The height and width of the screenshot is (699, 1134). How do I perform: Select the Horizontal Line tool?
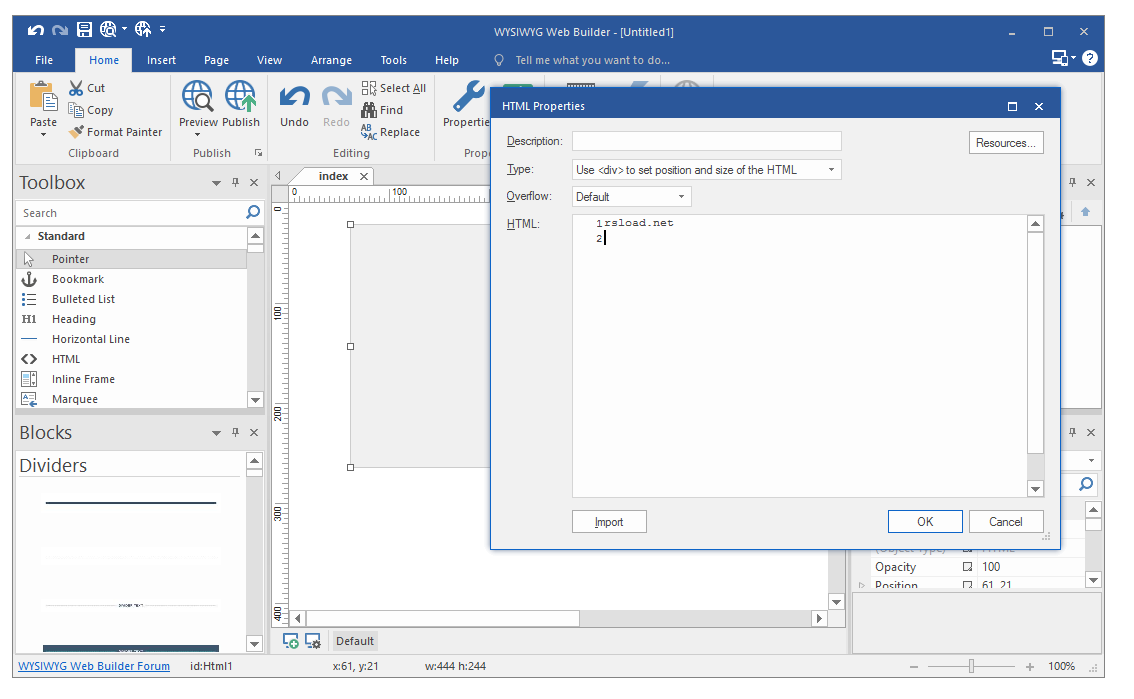131,339
